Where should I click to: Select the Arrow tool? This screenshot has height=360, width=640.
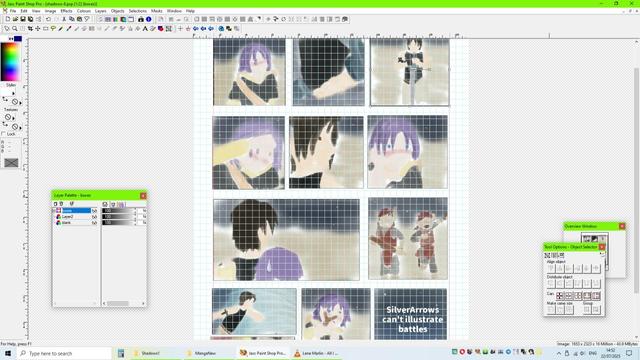pos(7,29)
